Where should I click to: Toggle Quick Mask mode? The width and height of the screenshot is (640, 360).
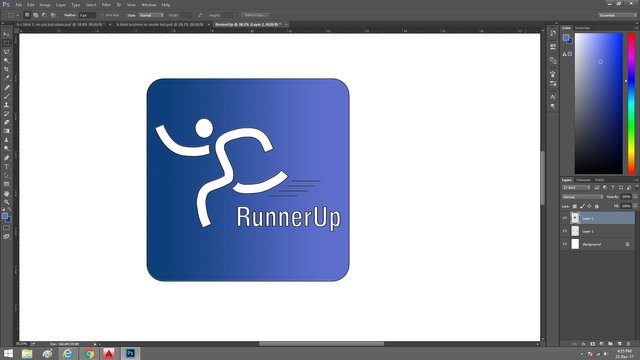[x=6, y=228]
